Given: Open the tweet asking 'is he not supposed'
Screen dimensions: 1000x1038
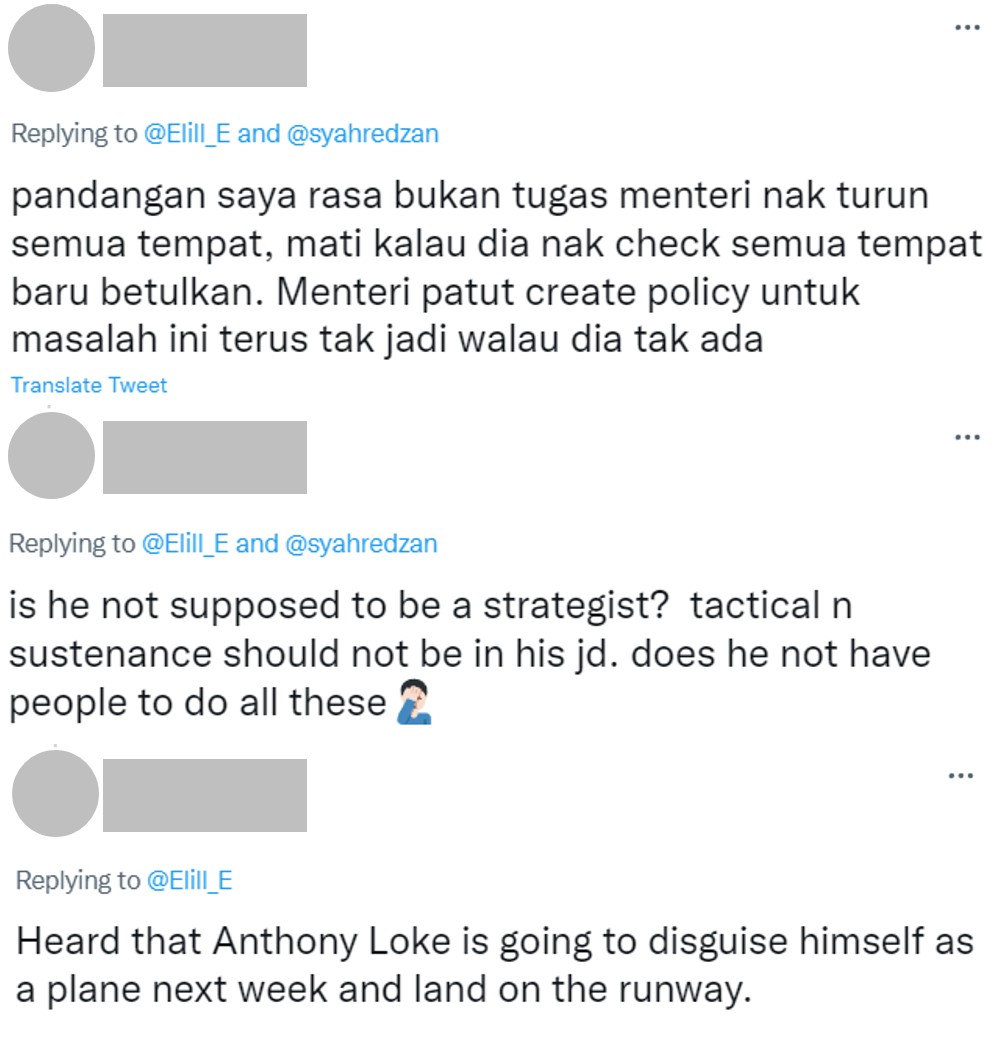Looking at the screenshot, I should [470, 654].
